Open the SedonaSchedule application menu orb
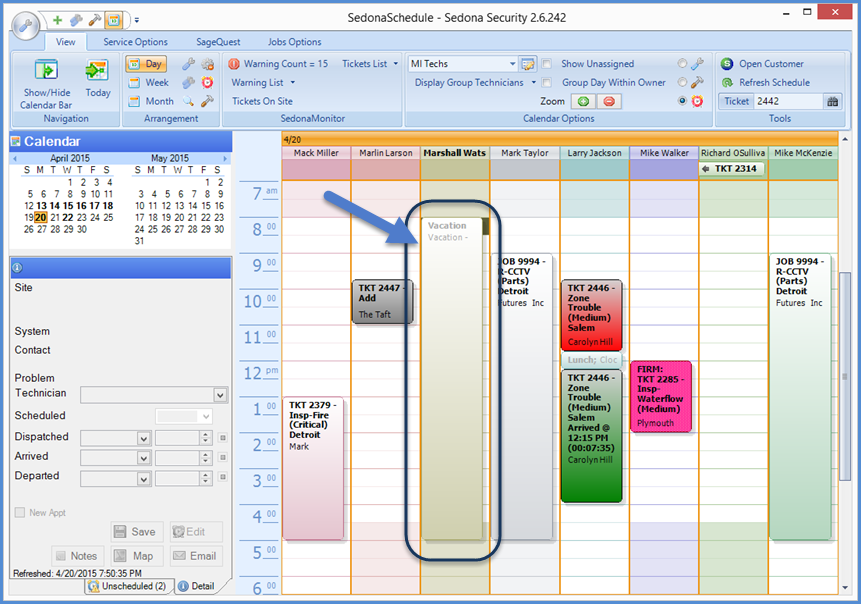The width and height of the screenshot is (861, 604). tap(25, 25)
